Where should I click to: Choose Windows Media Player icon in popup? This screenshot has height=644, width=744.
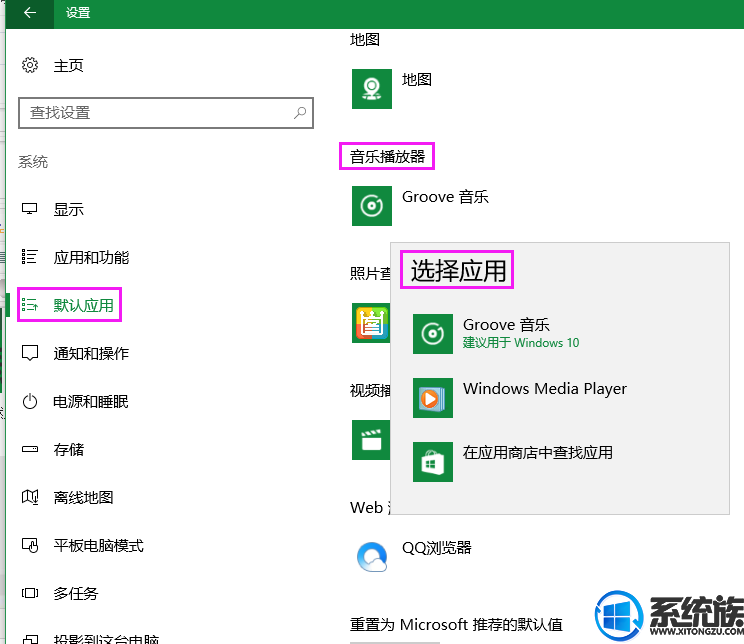click(433, 398)
